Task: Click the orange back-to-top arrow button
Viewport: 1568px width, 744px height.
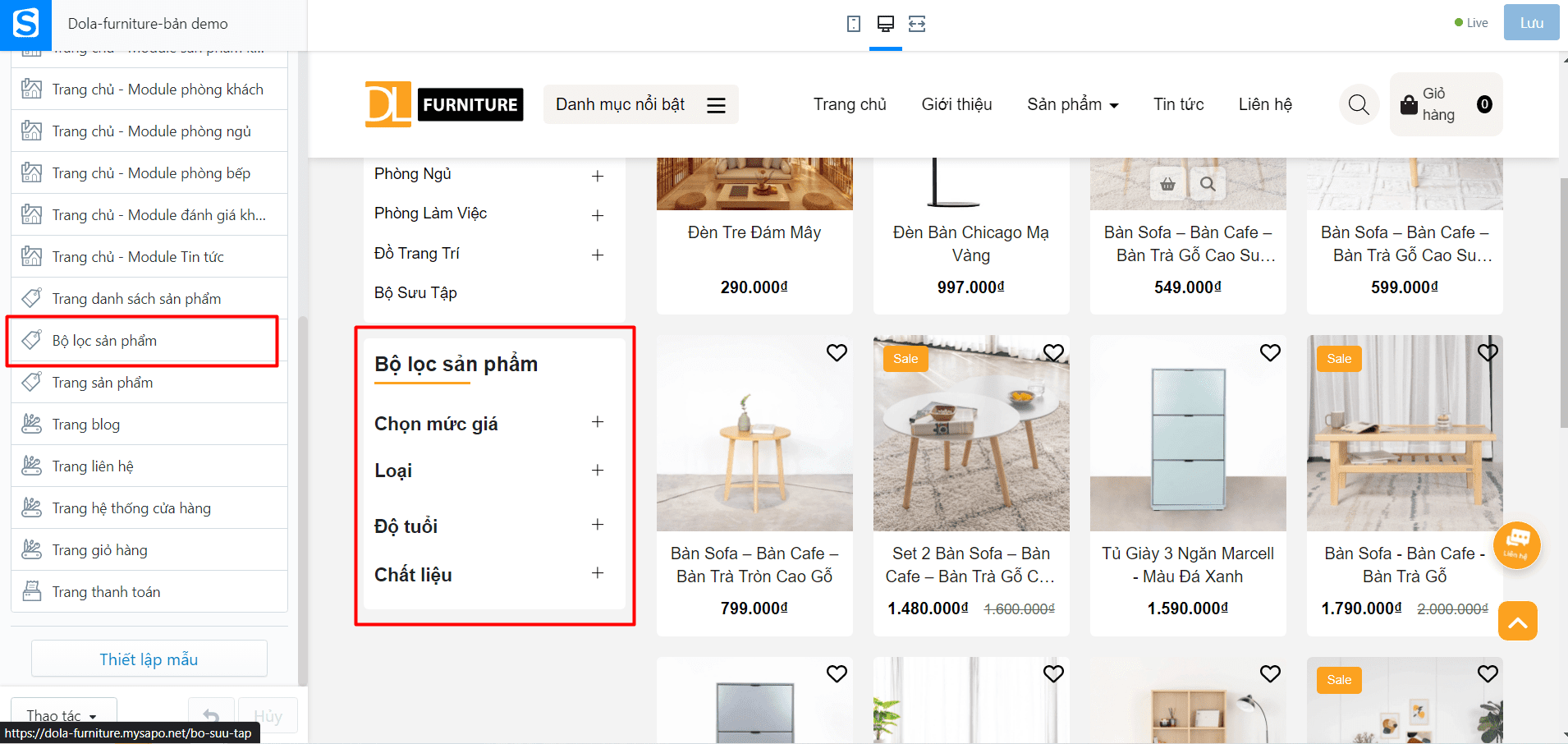Action: tap(1518, 621)
